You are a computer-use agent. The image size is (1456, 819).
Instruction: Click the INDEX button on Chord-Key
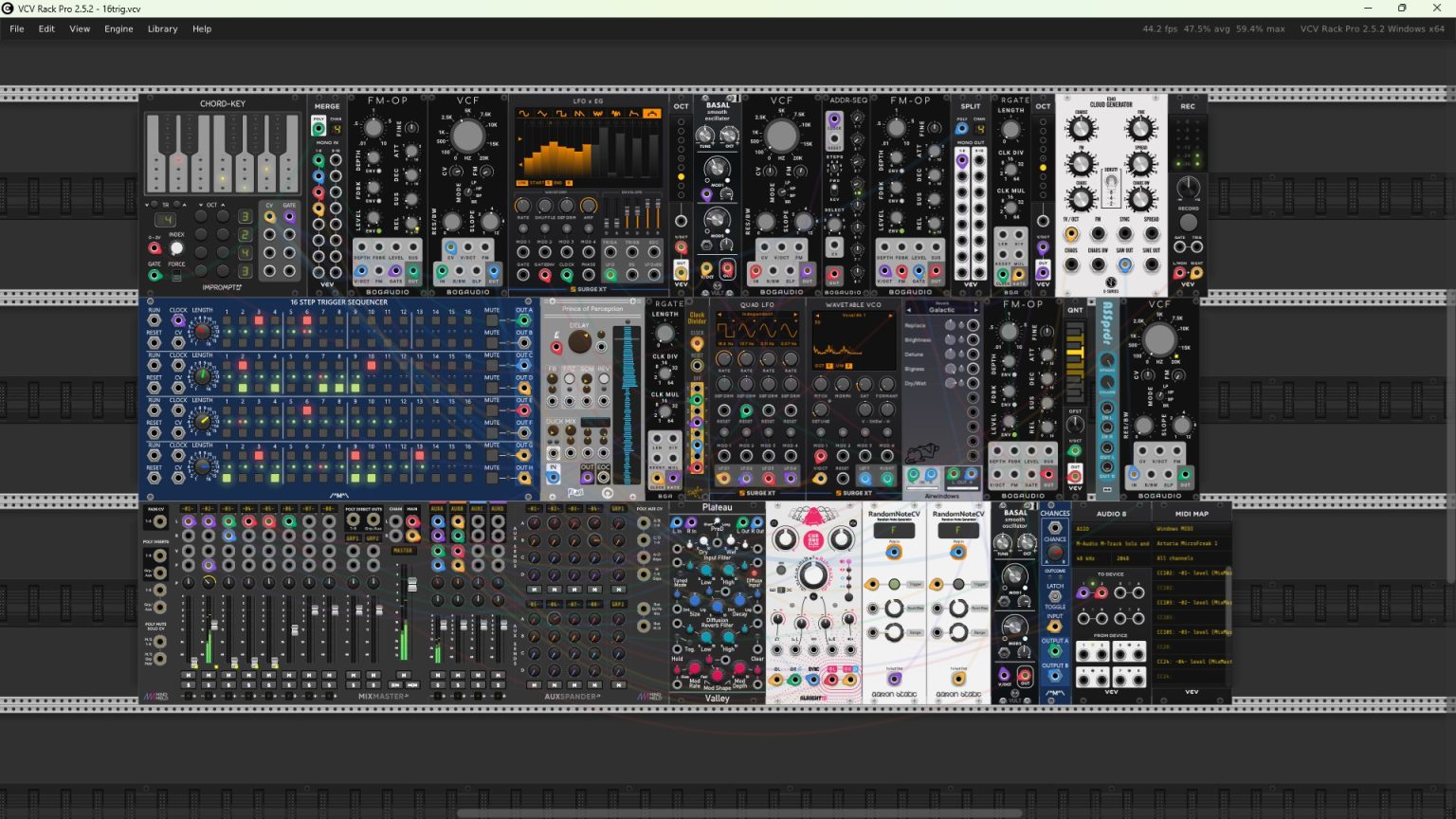176,248
